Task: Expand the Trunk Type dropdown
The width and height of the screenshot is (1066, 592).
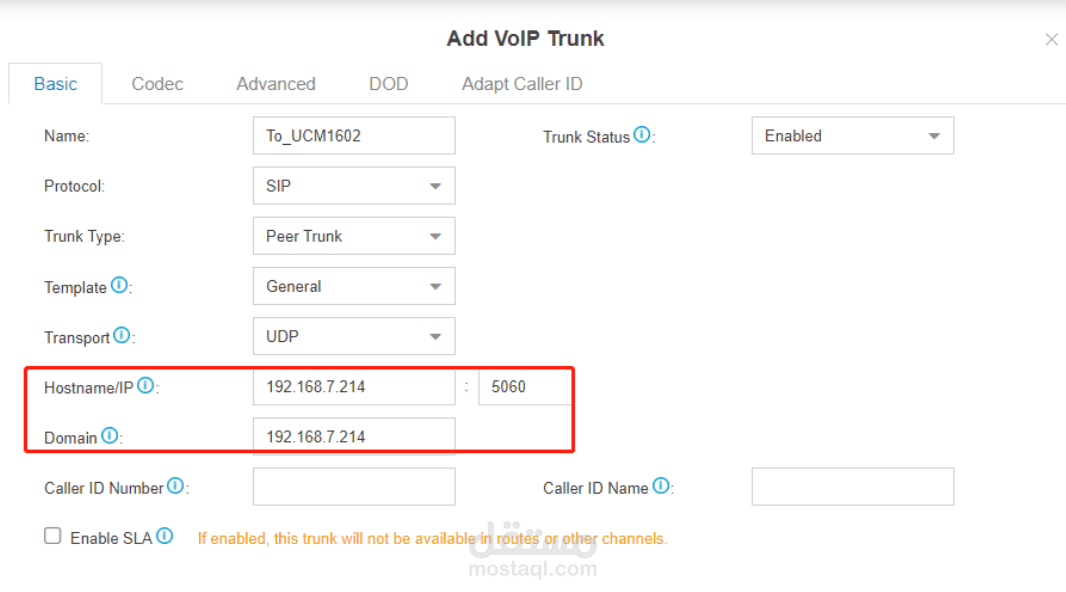Action: tap(354, 236)
